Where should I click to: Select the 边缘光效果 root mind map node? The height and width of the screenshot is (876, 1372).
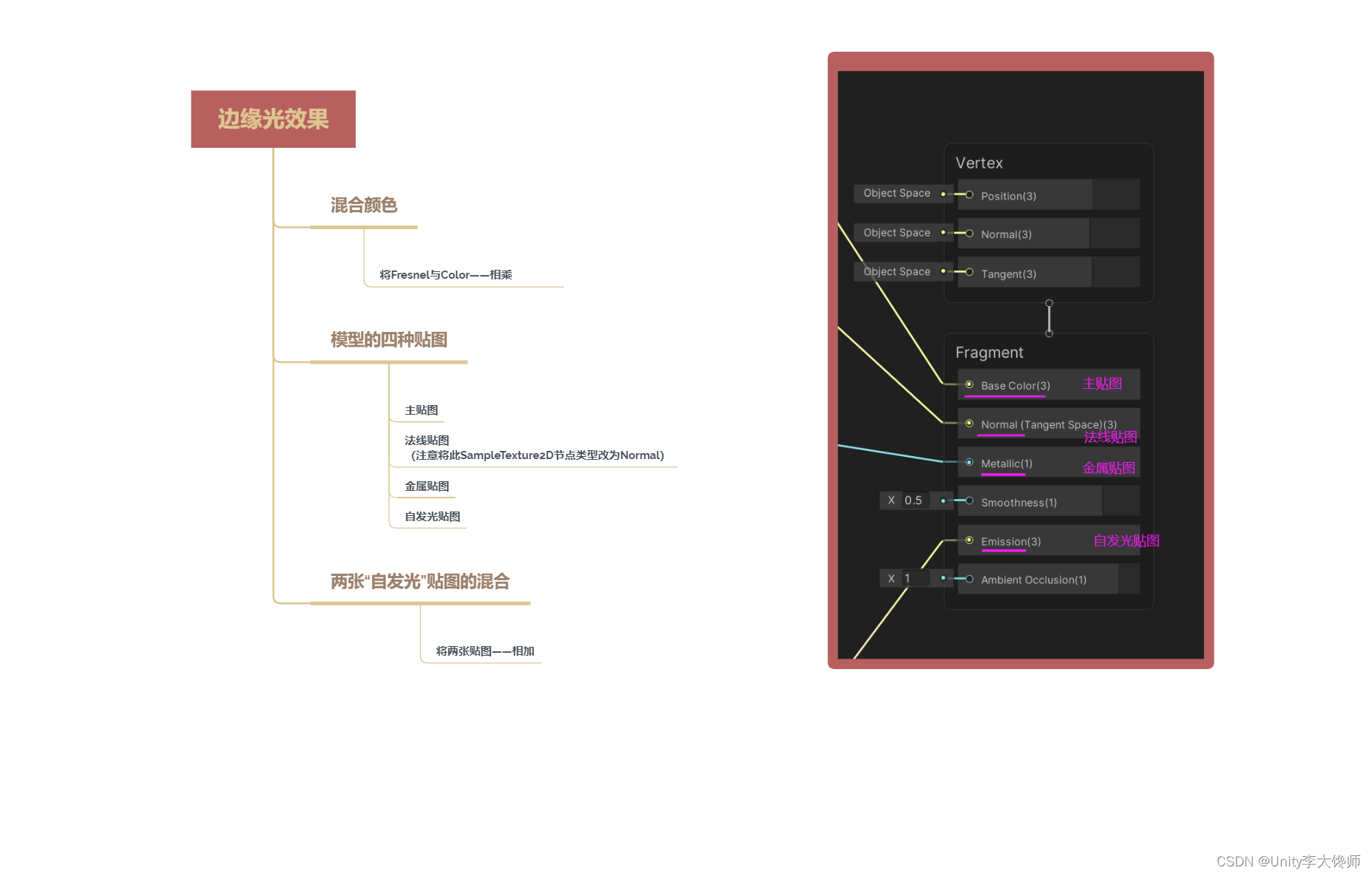click(273, 119)
